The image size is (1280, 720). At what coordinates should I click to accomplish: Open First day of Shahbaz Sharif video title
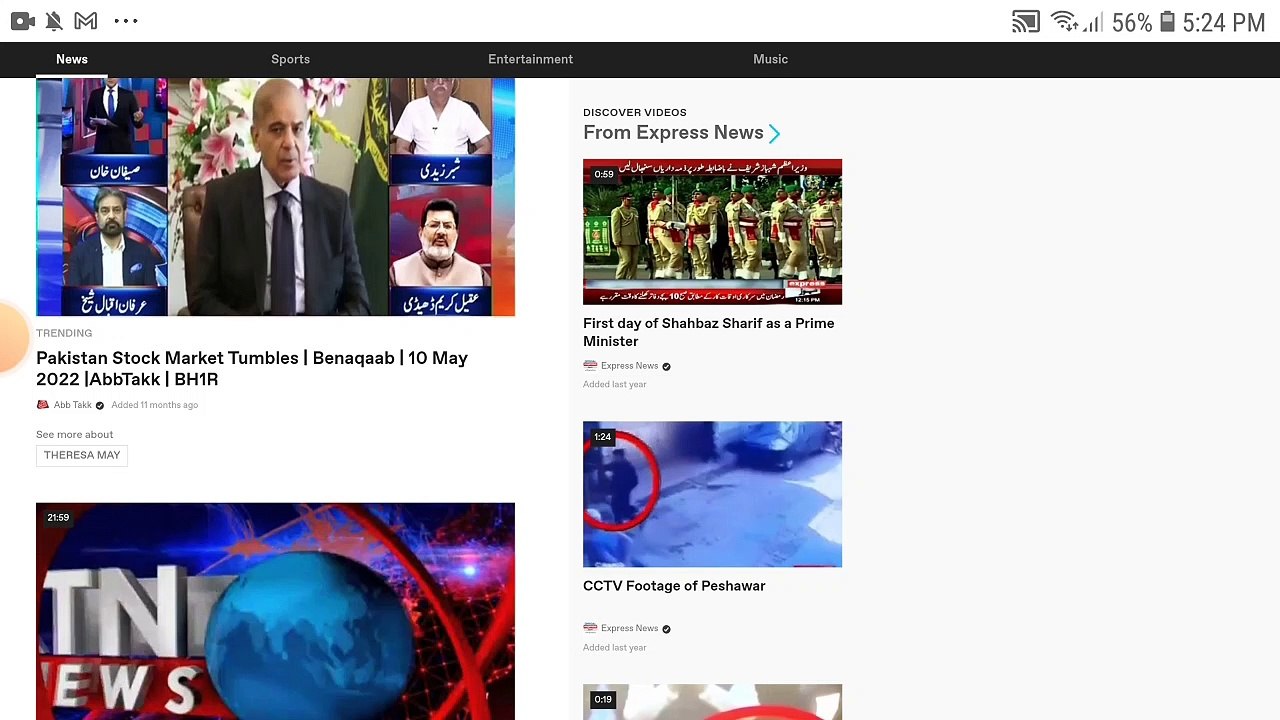(709, 332)
